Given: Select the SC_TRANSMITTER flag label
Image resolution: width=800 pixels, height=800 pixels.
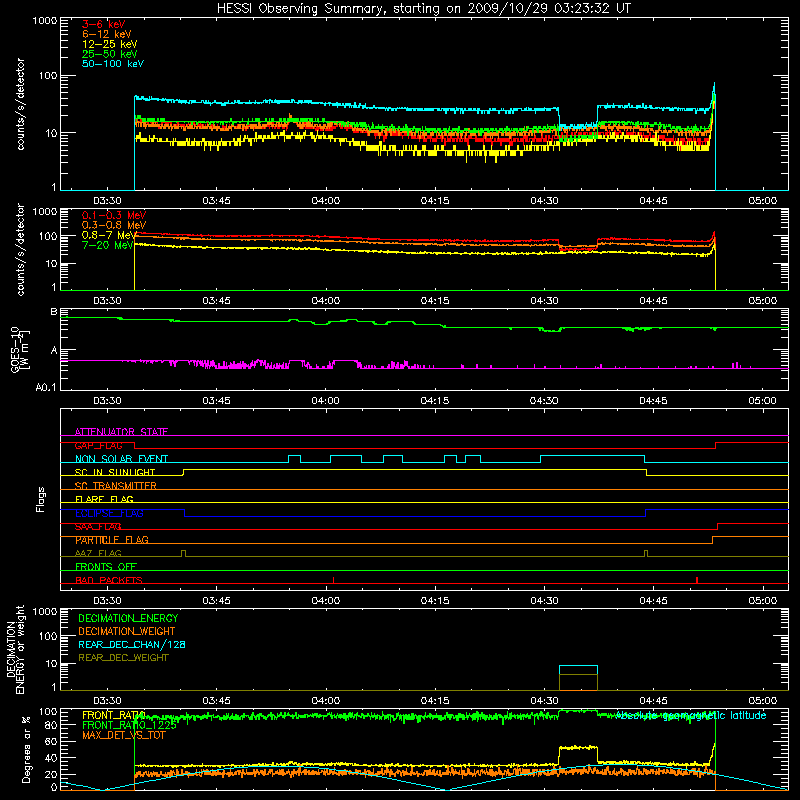Looking at the screenshot, I should coord(116,486).
